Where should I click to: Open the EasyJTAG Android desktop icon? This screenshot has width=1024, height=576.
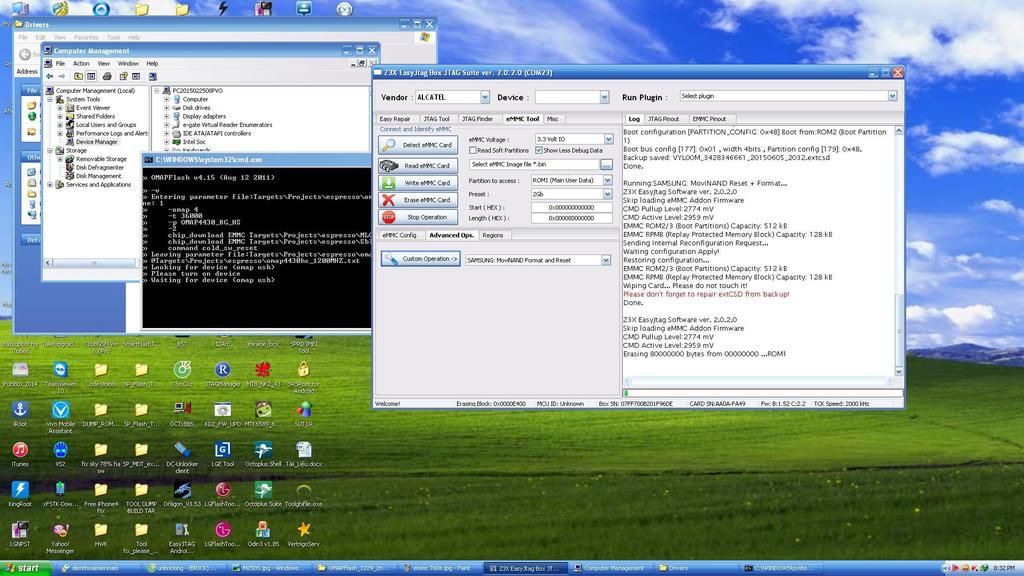(x=182, y=538)
